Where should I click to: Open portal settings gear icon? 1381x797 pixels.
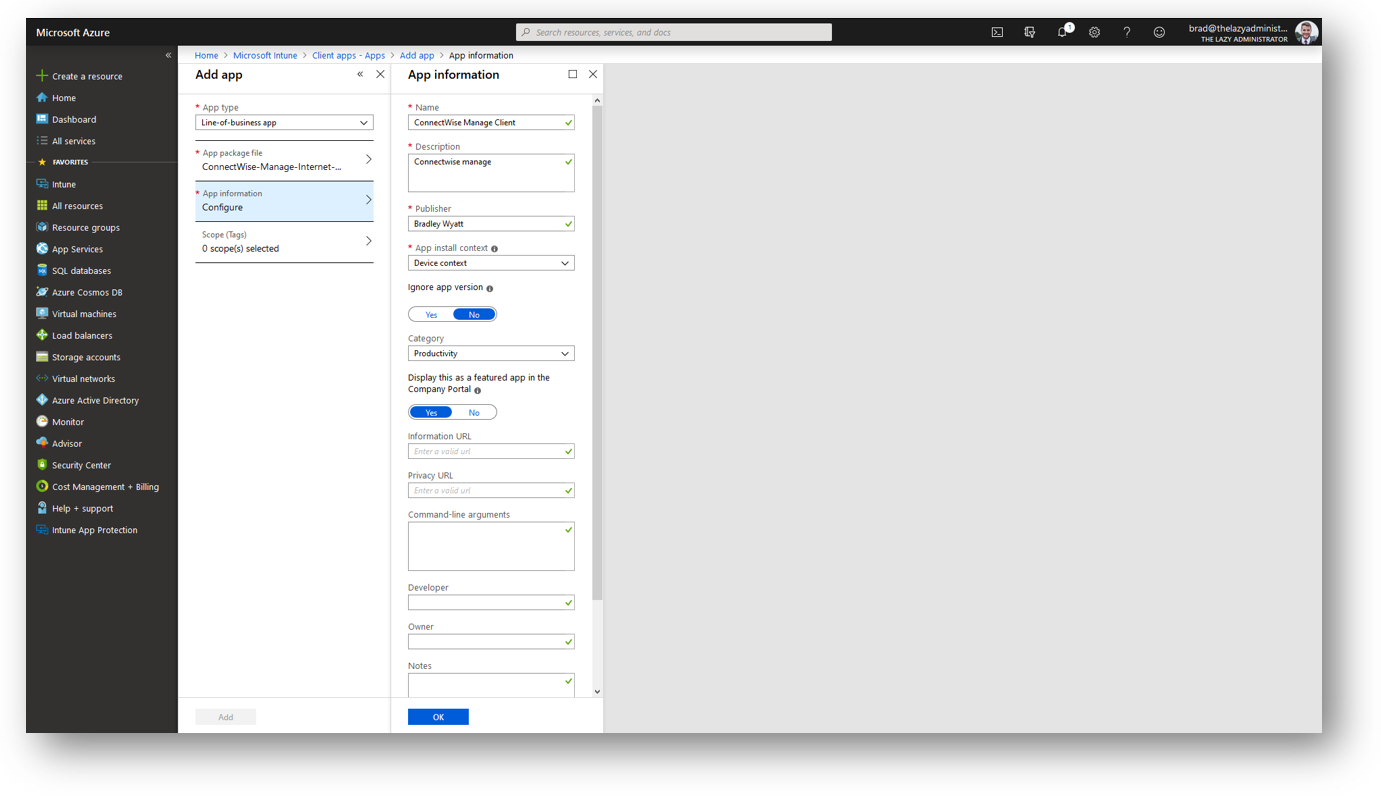[x=1095, y=32]
